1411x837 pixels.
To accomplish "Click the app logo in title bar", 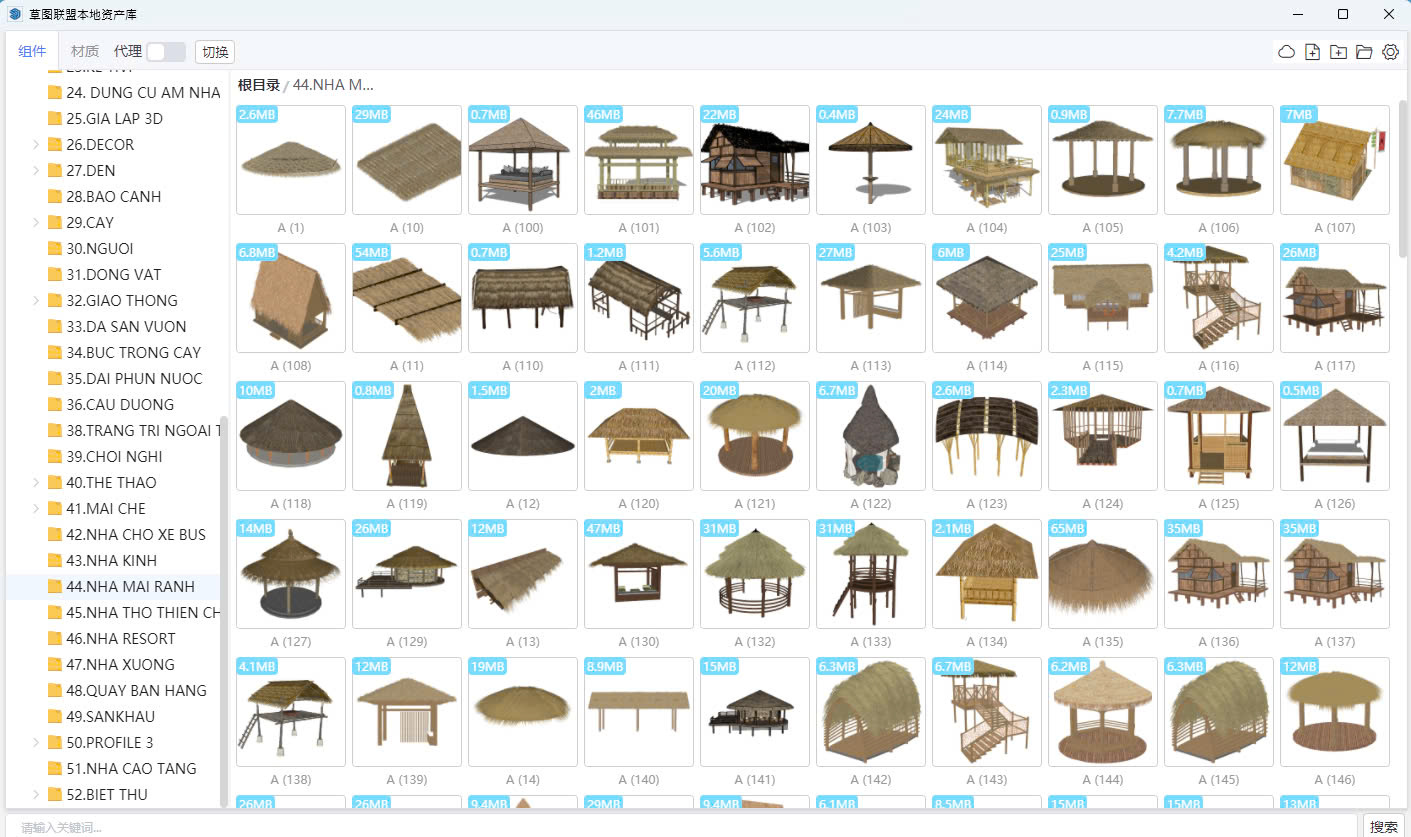I will click(x=15, y=14).
